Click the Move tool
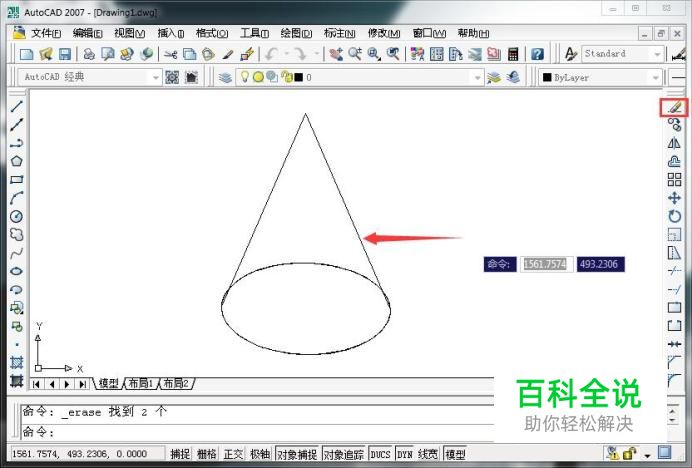Image resolution: width=692 pixels, height=468 pixels. point(674,198)
